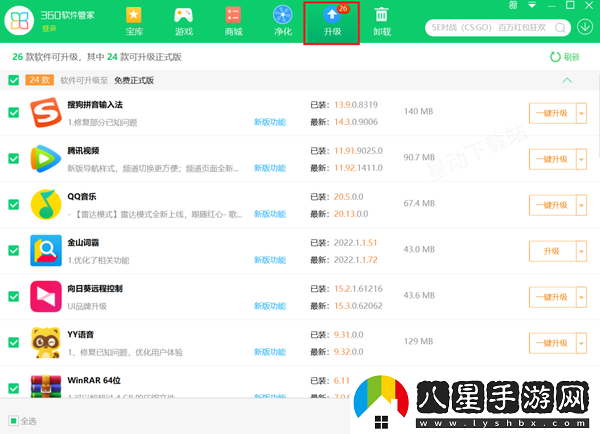Open upgrade dropdown arrow for 金山词霸

(581, 251)
